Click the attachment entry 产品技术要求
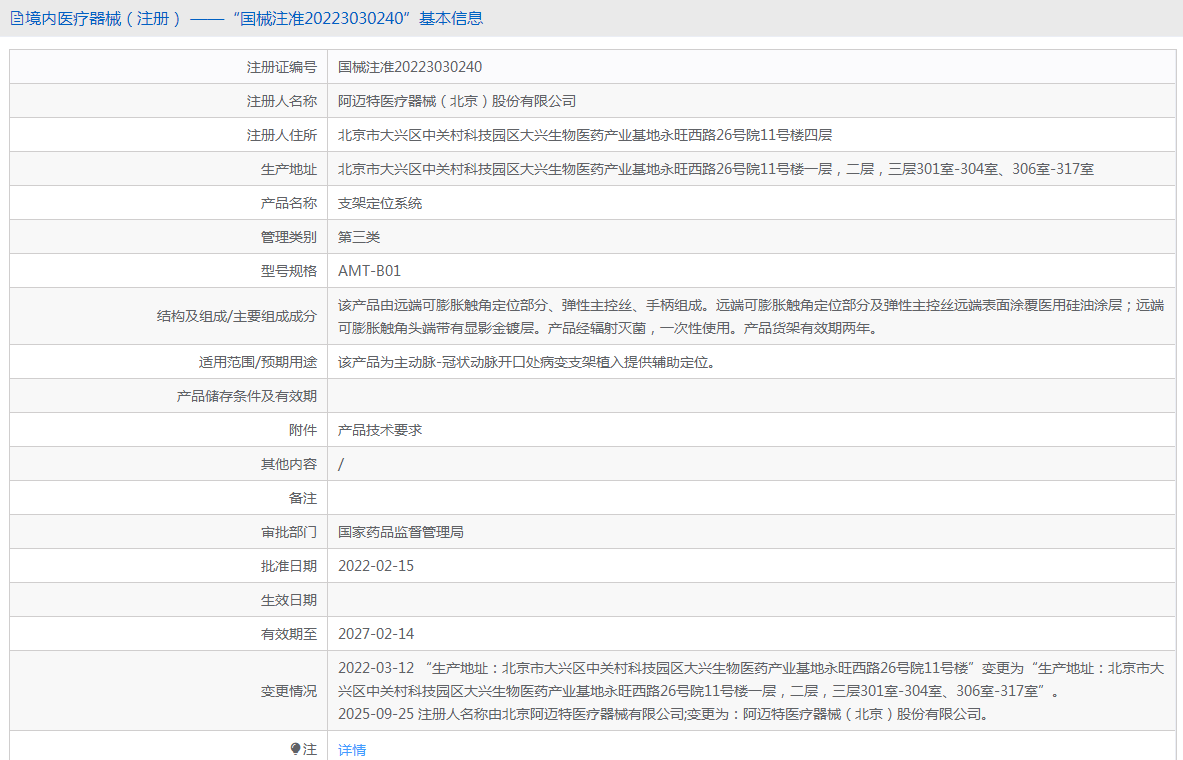1183x760 pixels. (380, 429)
